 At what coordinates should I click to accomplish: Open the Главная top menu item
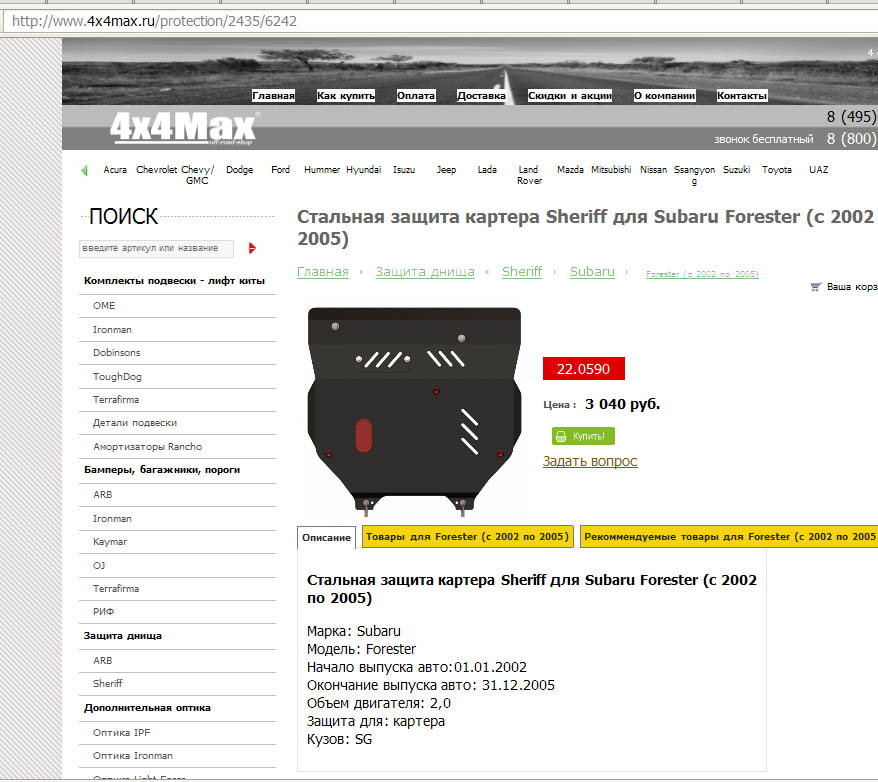pyautogui.click(x=273, y=96)
